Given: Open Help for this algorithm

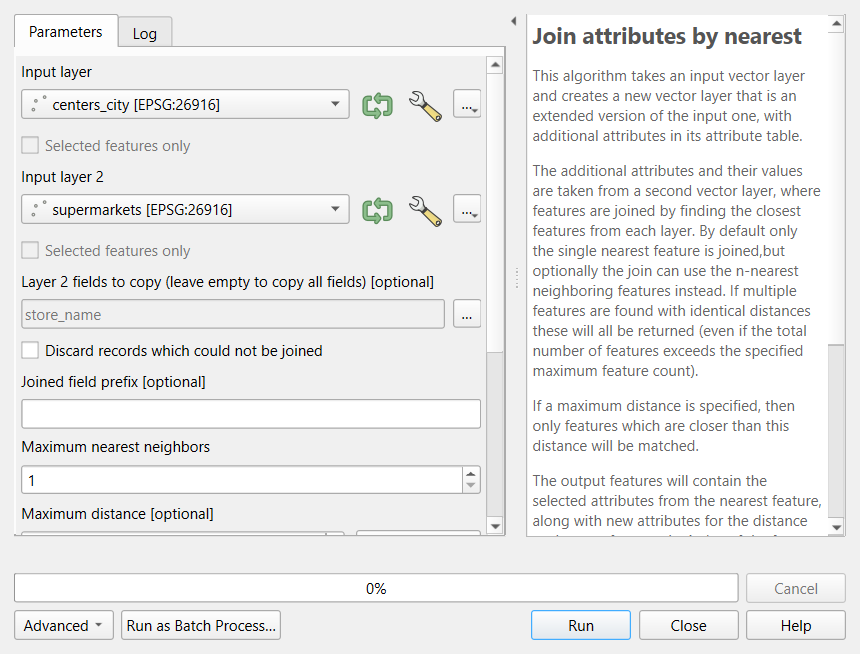Looking at the screenshot, I should click(x=796, y=625).
